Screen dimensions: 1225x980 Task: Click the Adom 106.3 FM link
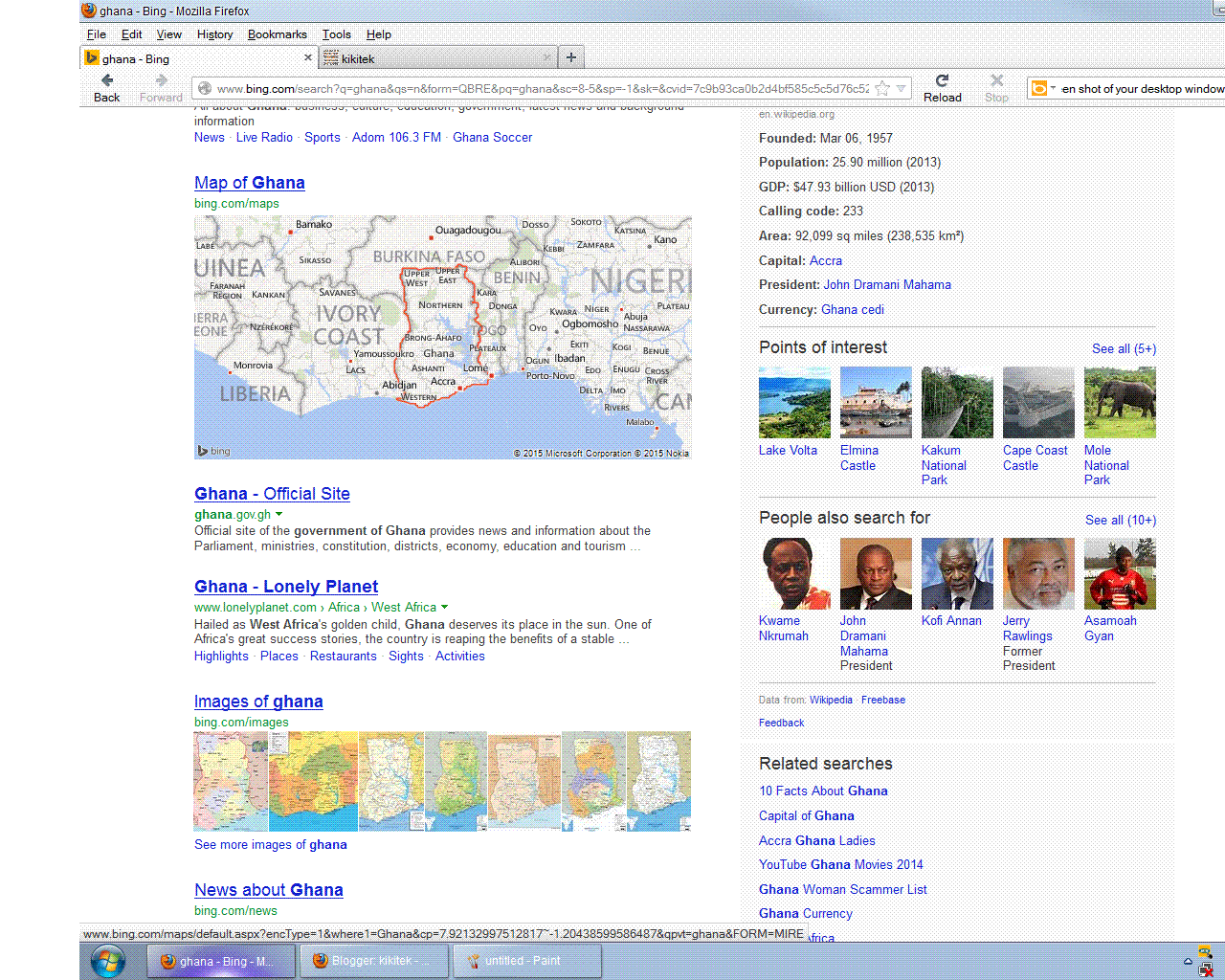[x=396, y=138]
